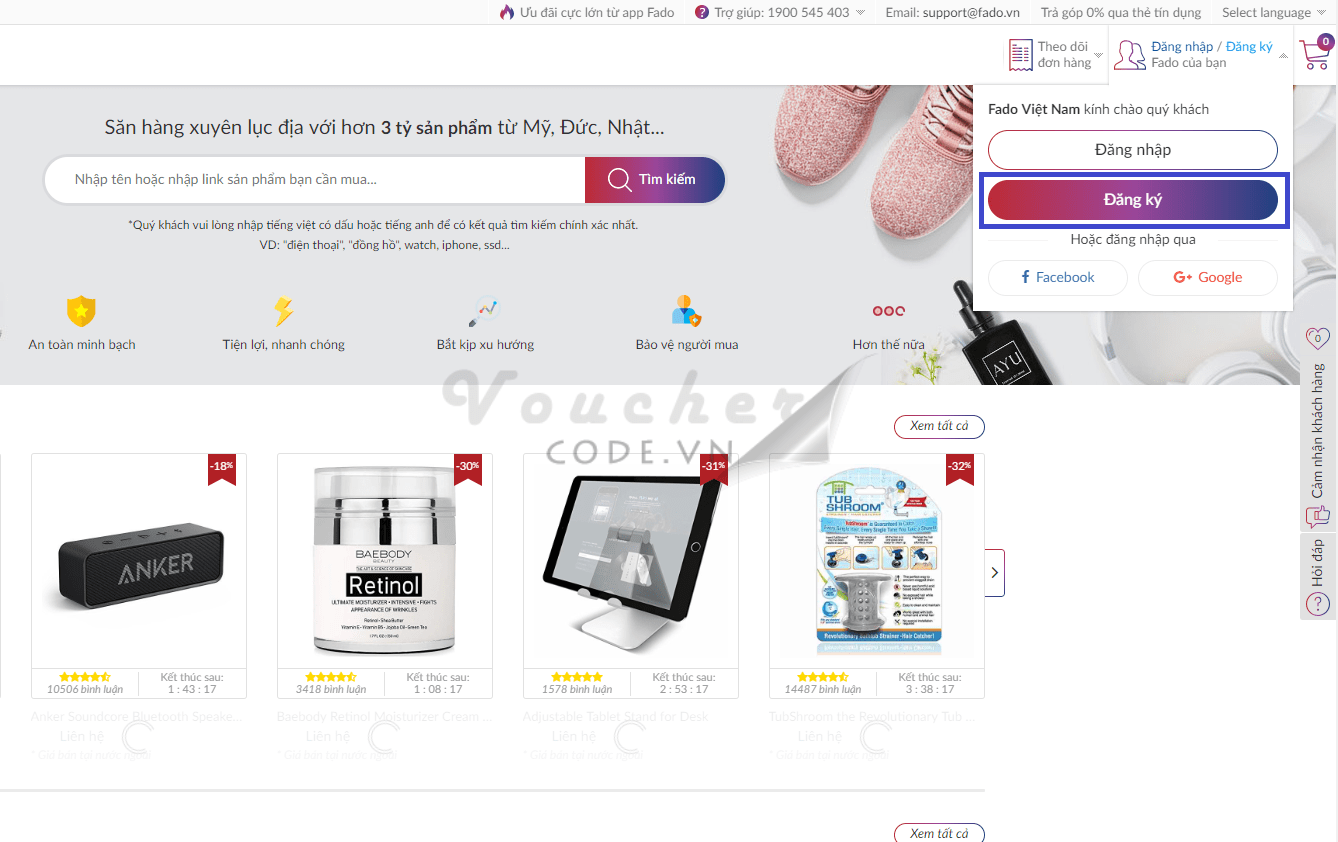Click the An toàn minh bạch shield icon
The image size is (1338, 842).
click(x=81, y=311)
